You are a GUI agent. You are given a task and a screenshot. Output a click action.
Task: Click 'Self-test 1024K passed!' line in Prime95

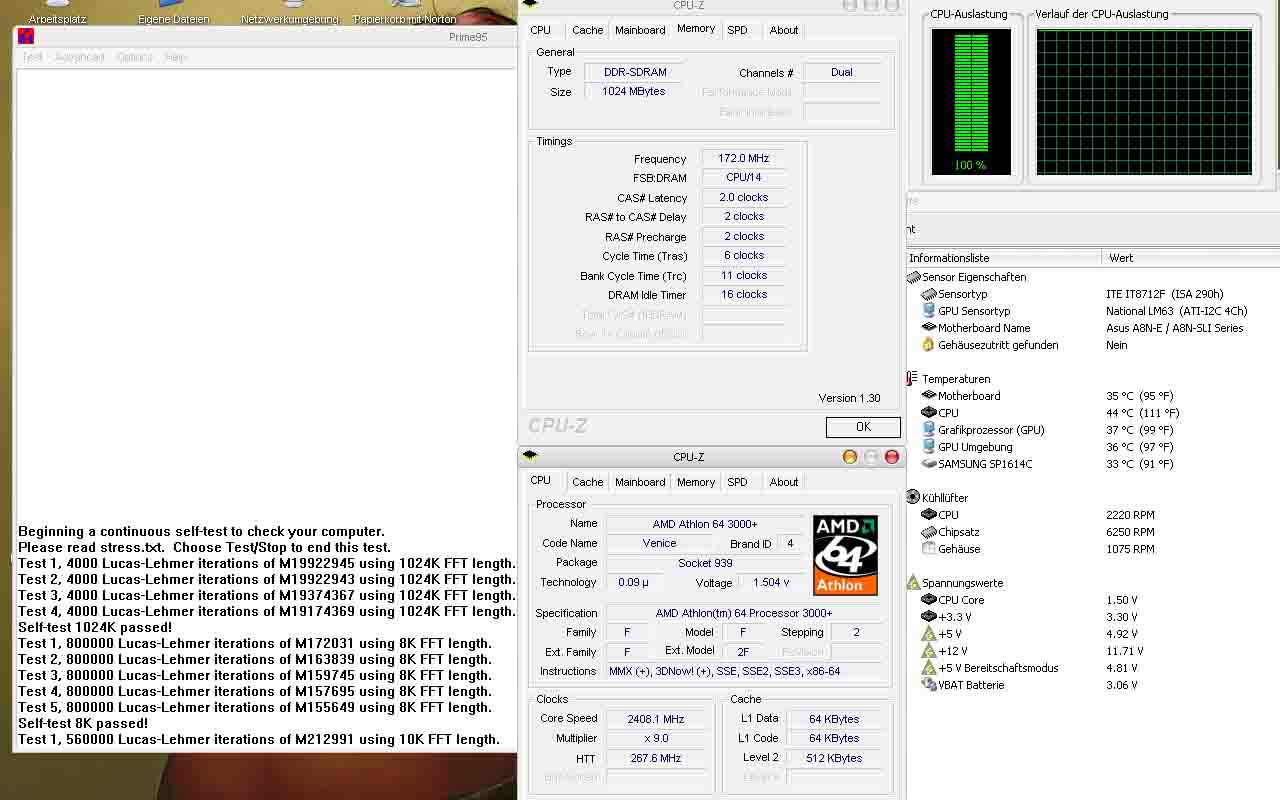(95, 627)
